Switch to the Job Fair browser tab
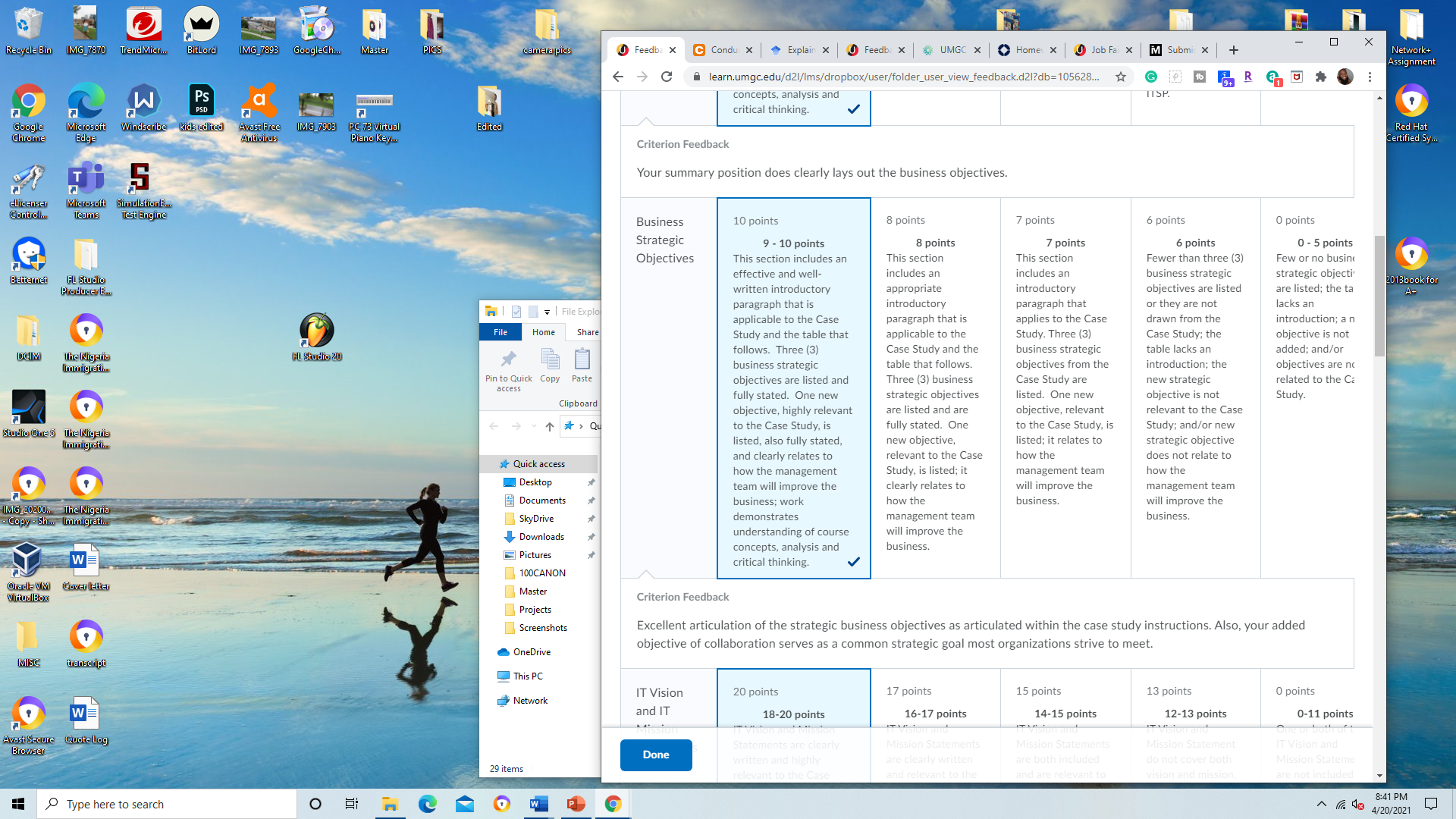The height and width of the screenshot is (819, 1456). tap(1103, 50)
